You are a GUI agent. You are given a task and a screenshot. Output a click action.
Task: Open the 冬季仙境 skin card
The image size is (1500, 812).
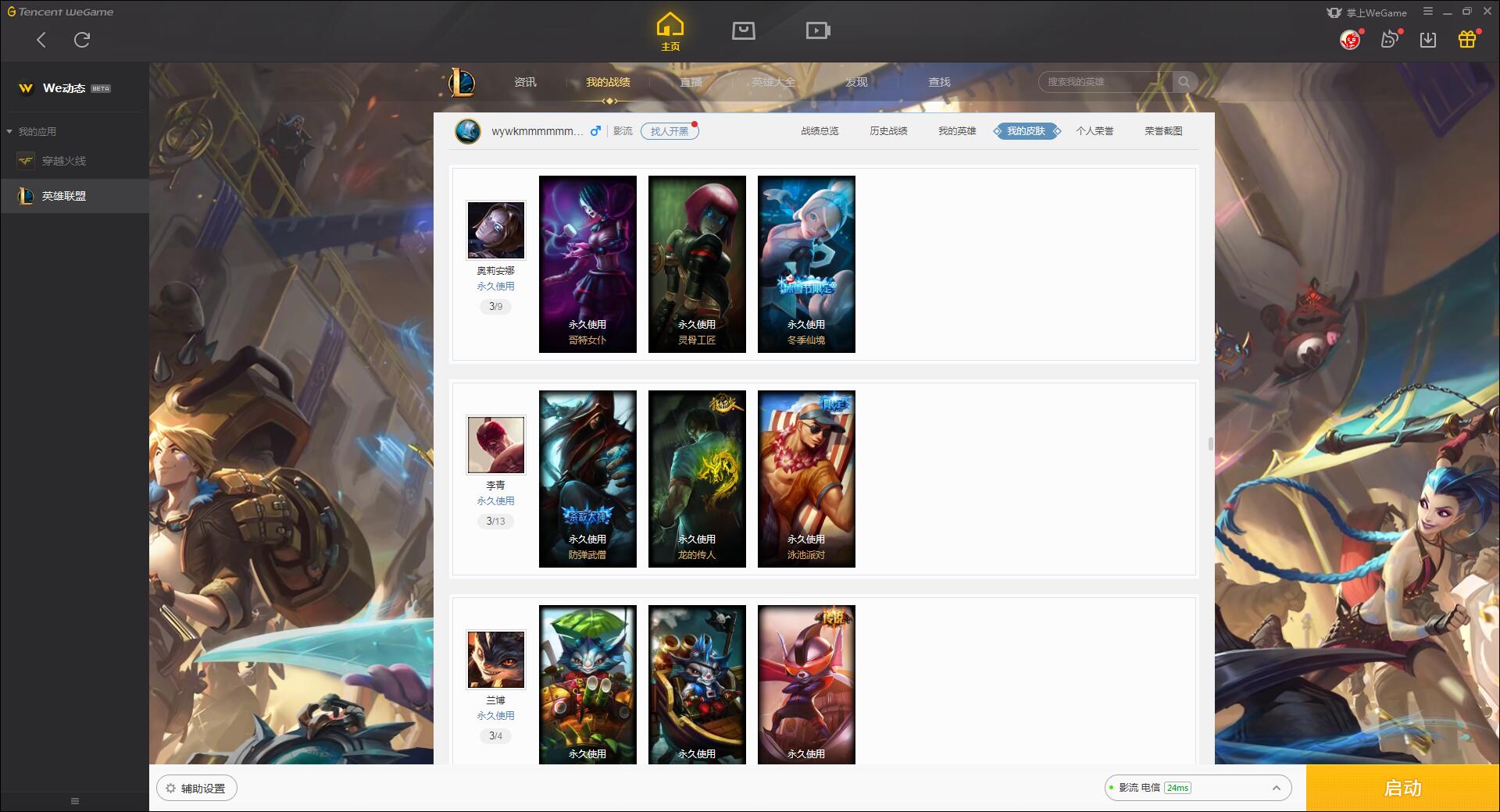806,264
